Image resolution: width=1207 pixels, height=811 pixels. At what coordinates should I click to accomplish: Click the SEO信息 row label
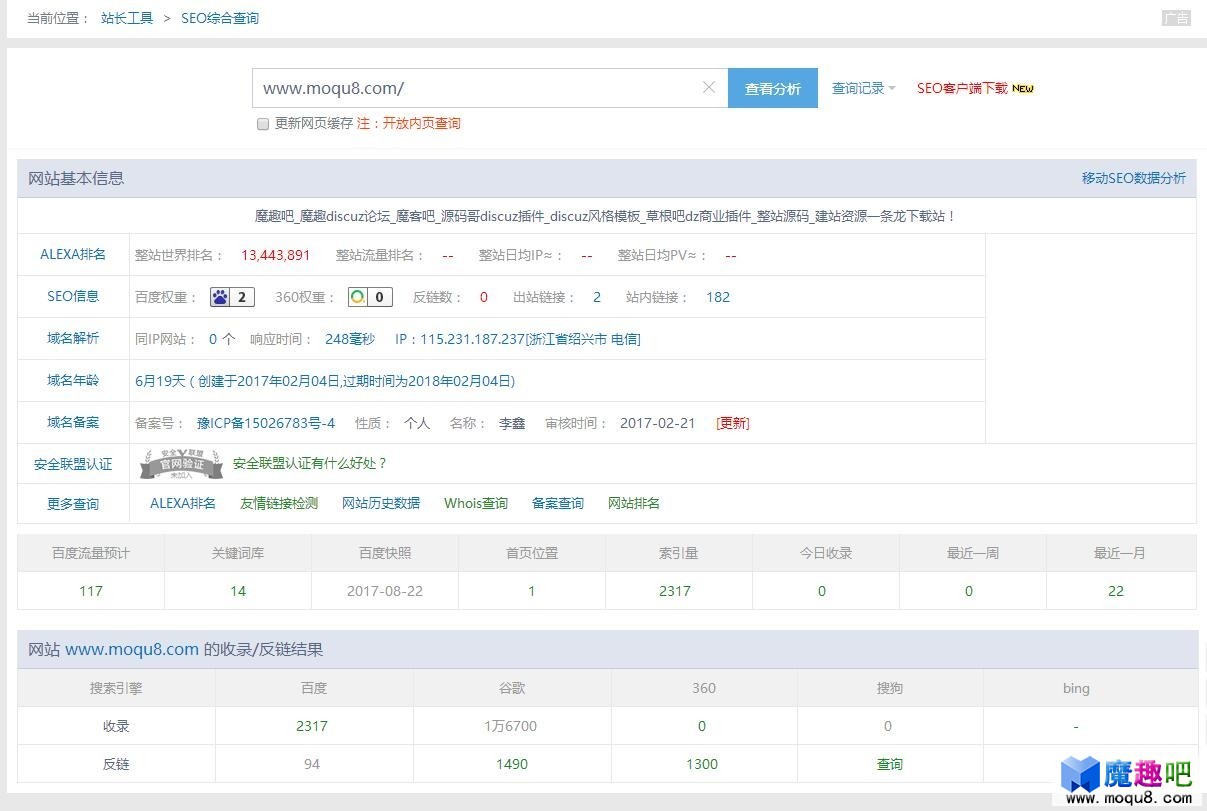coord(73,296)
